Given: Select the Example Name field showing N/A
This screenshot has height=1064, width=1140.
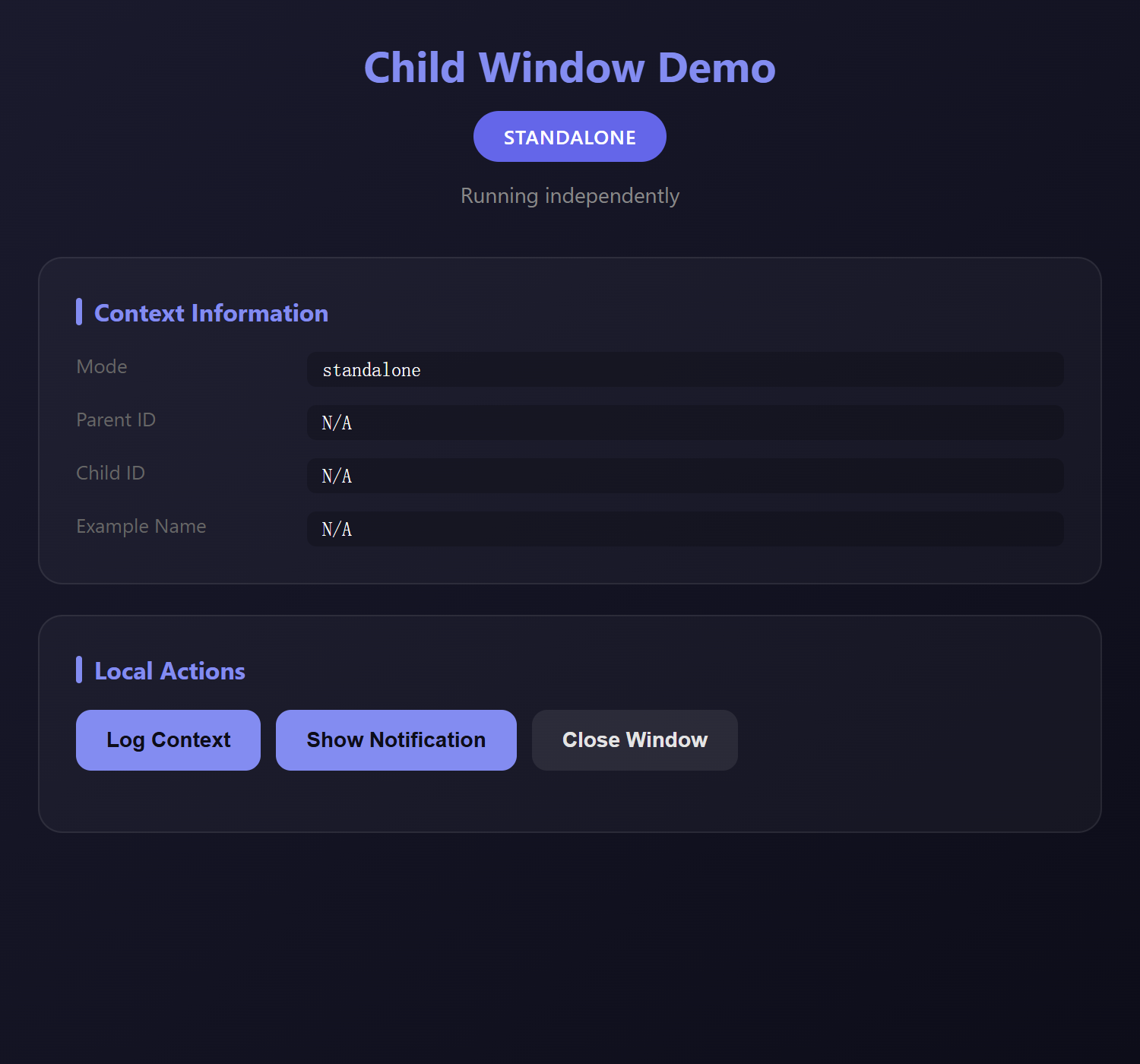Looking at the screenshot, I should (684, 530).
